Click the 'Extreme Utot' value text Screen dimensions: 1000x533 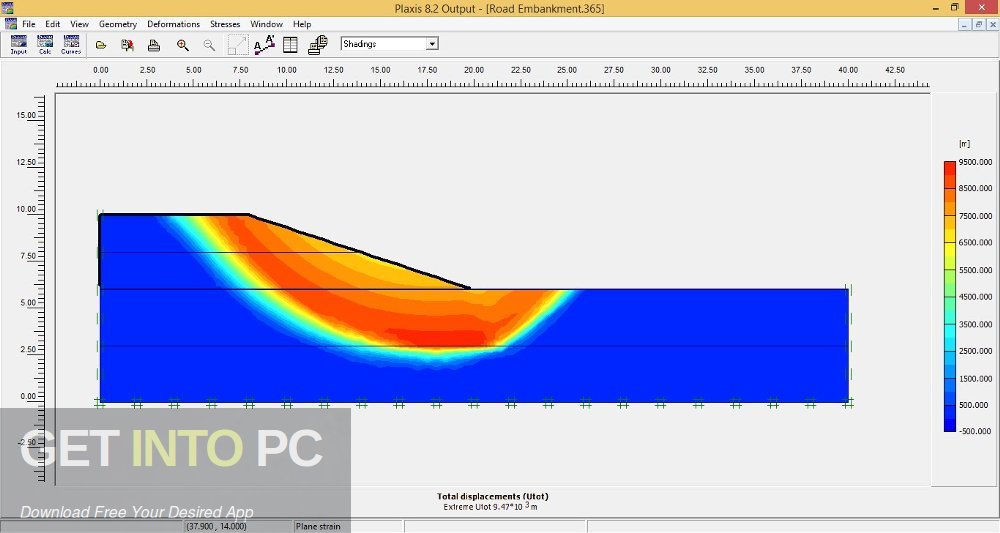(x=490, y=507)
